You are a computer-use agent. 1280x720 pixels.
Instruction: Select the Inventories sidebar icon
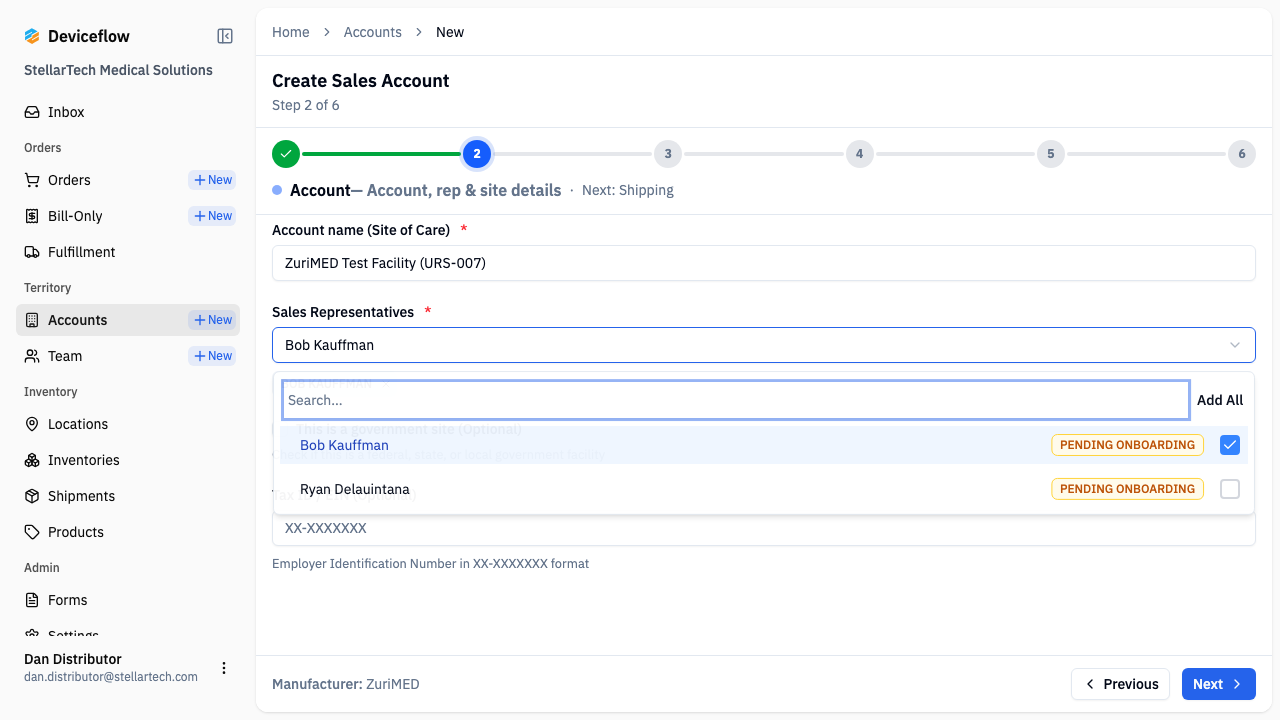[33, 459]
